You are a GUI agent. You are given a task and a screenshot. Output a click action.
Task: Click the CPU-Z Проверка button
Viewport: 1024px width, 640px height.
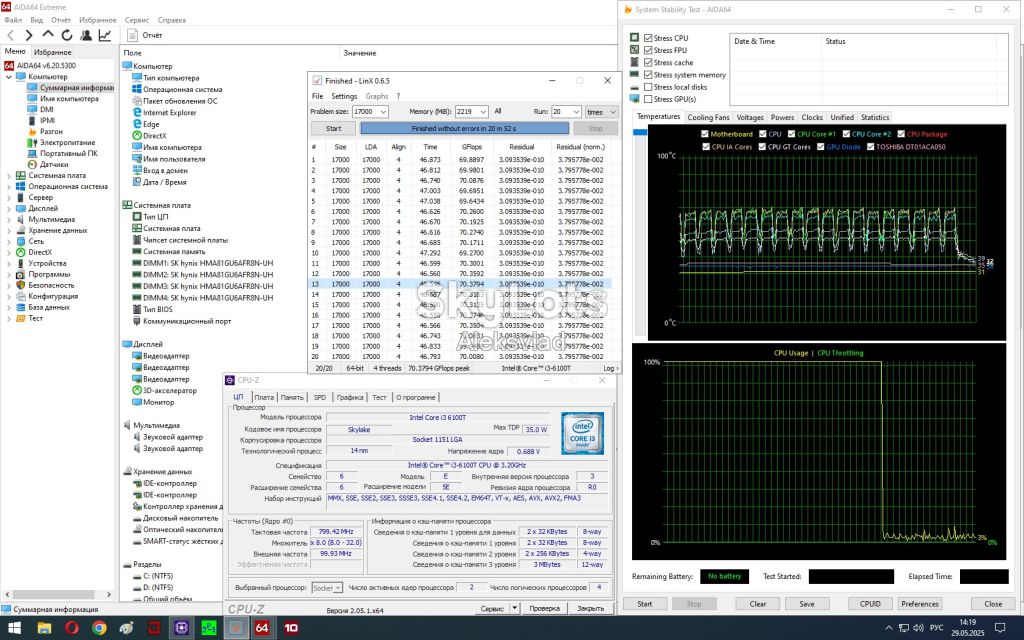[544, 608]
